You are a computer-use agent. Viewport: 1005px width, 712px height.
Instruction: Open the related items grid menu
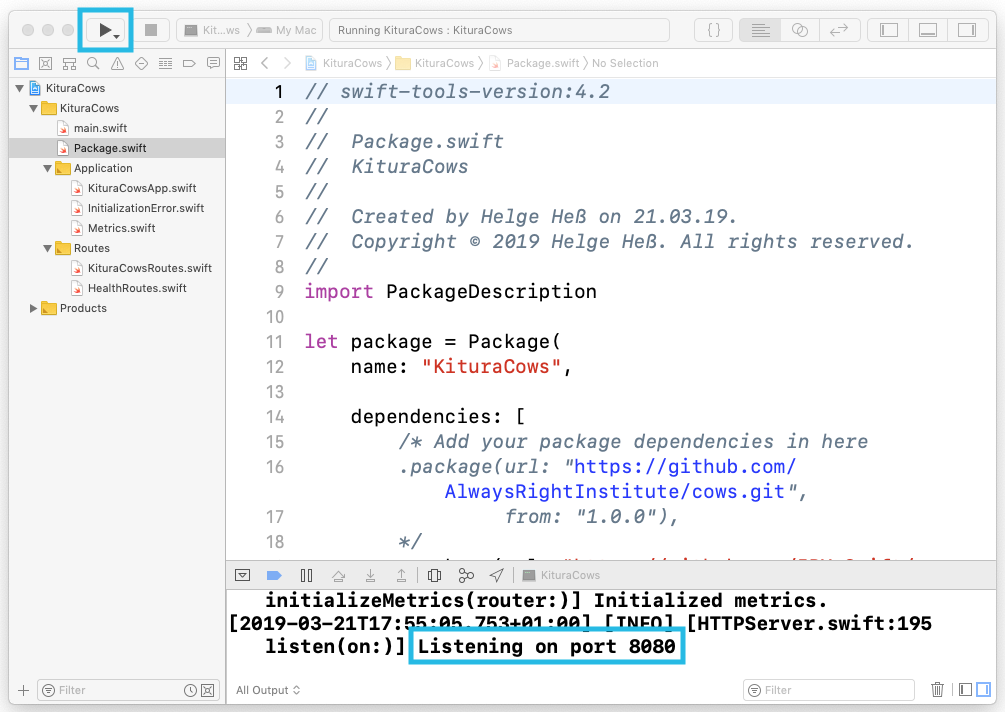[x=240, y=63]
